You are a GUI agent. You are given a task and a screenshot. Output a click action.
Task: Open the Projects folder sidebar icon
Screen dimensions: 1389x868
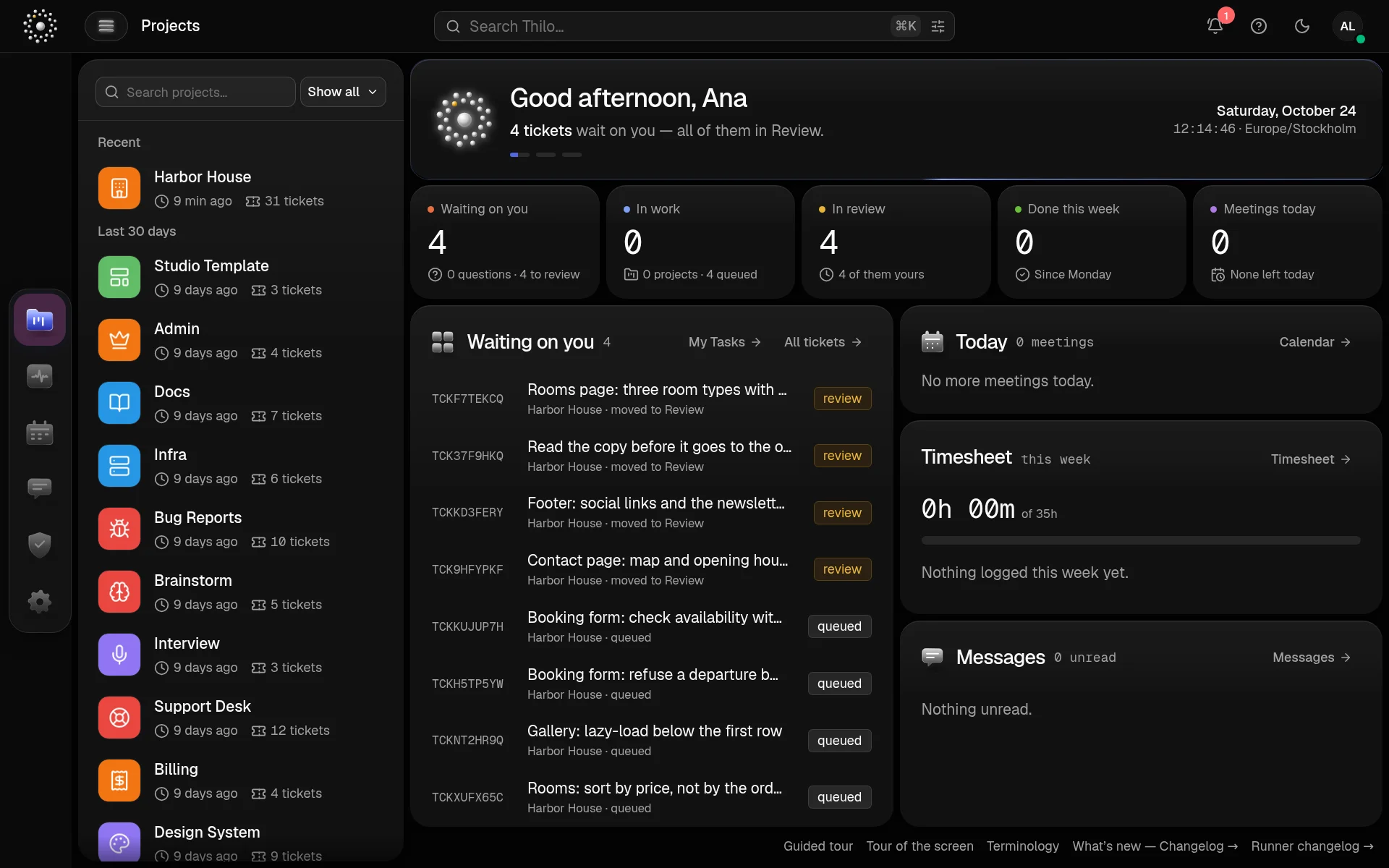click(40, 320)
